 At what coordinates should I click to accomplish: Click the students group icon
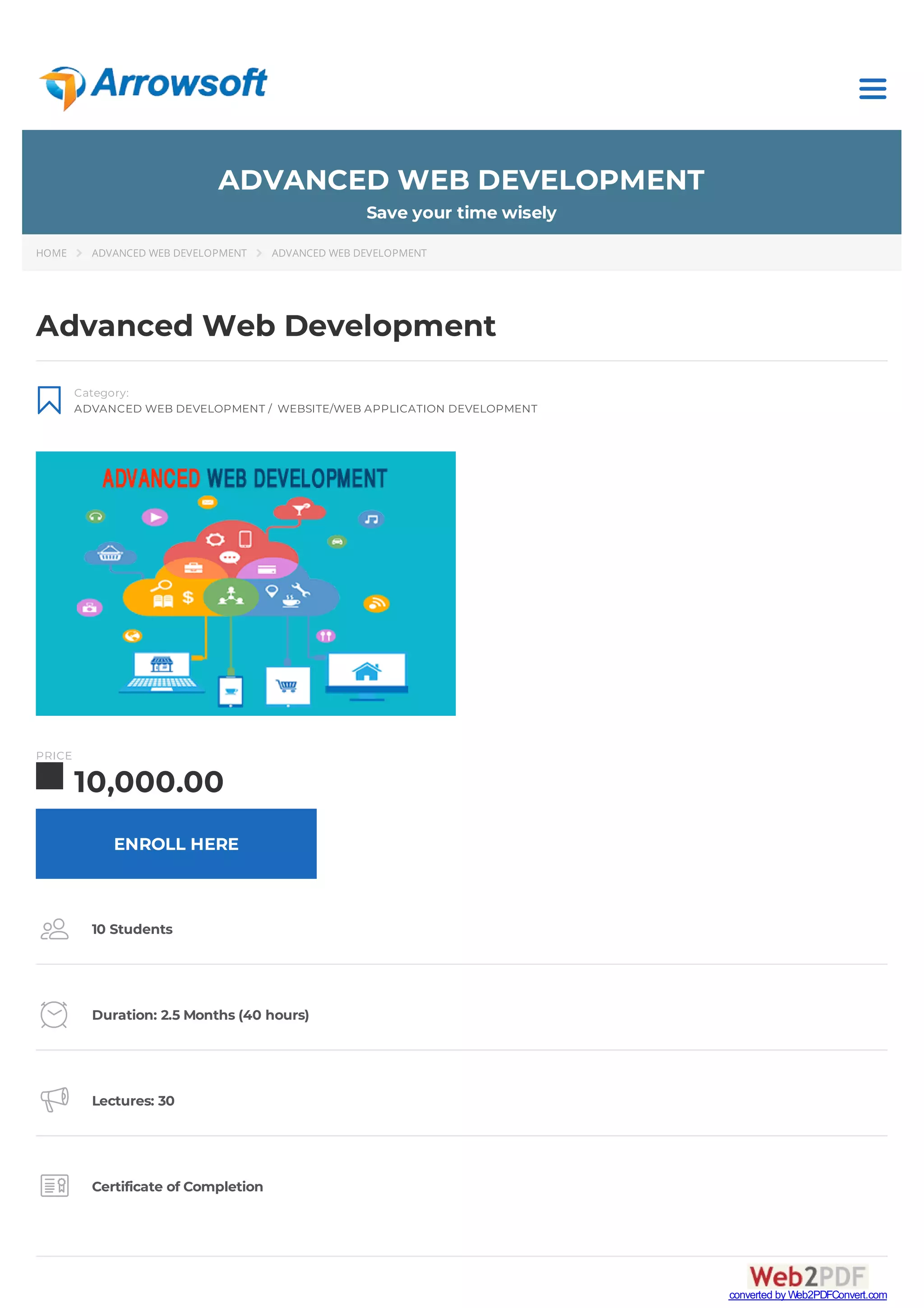click(54, 929)
